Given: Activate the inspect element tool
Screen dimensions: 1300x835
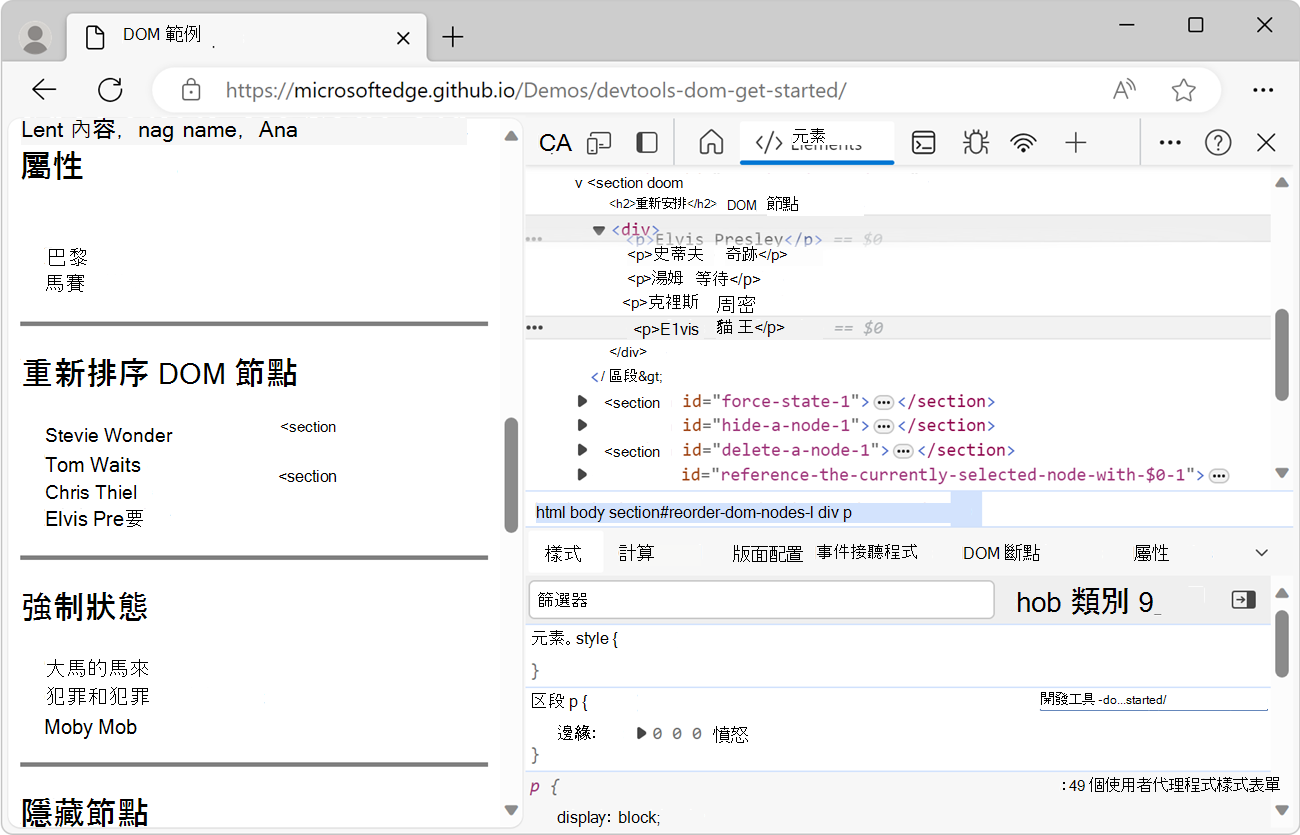Looking at the screenshot, I should pyautogui.click(x=555, y=143).
